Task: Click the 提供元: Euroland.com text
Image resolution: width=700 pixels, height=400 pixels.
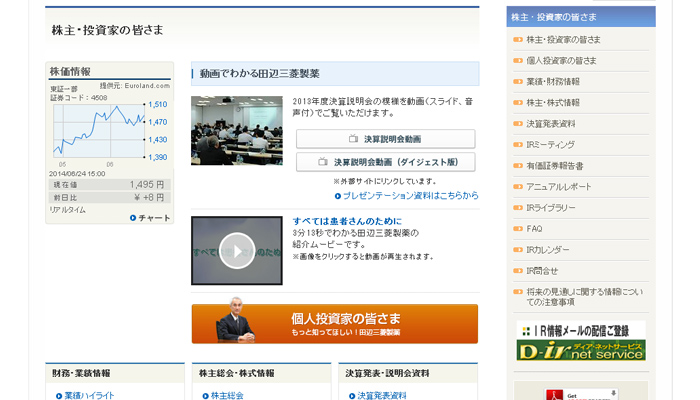Action: click(x=134, y=86)
